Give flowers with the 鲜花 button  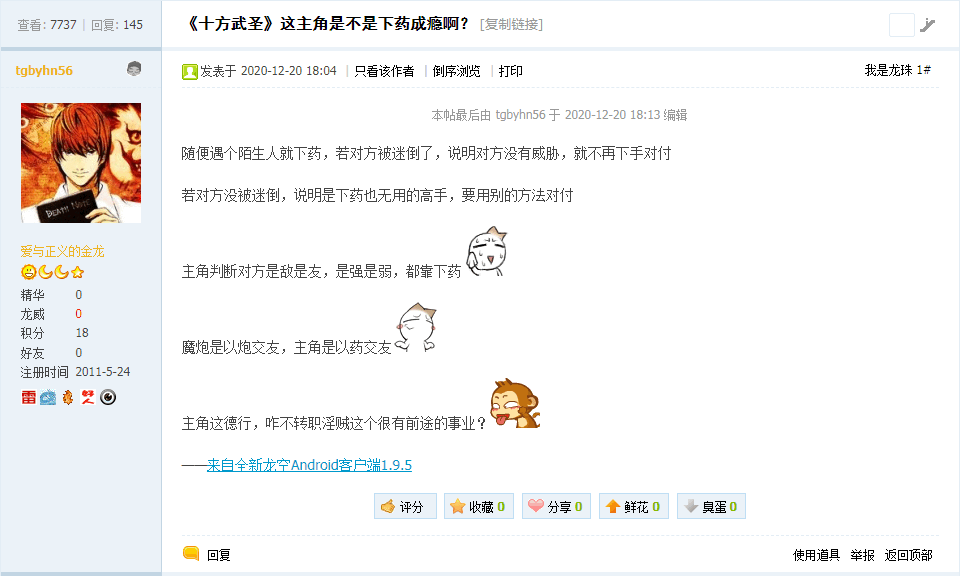coord(634,506)
